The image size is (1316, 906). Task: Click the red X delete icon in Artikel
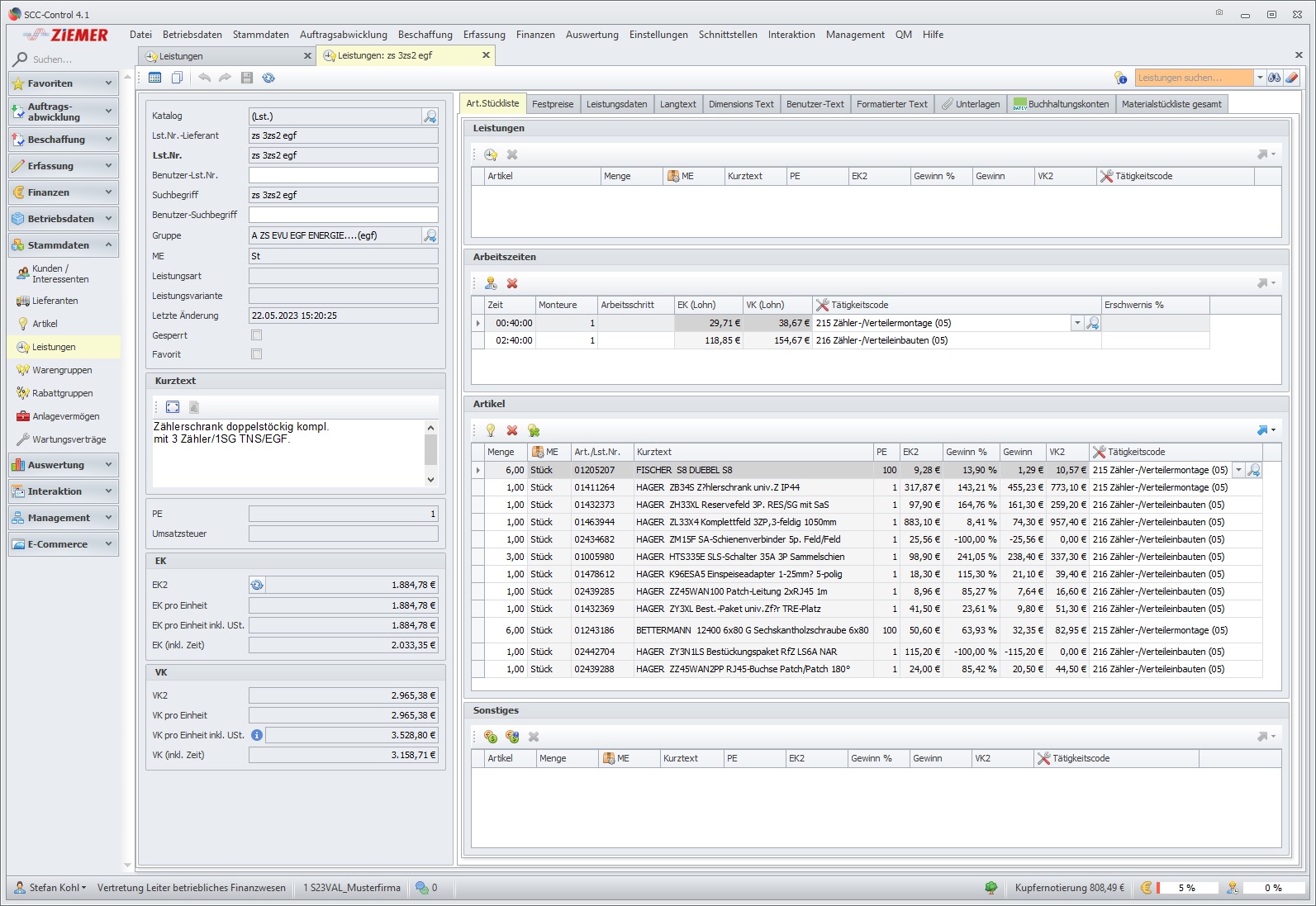(512, 430)
